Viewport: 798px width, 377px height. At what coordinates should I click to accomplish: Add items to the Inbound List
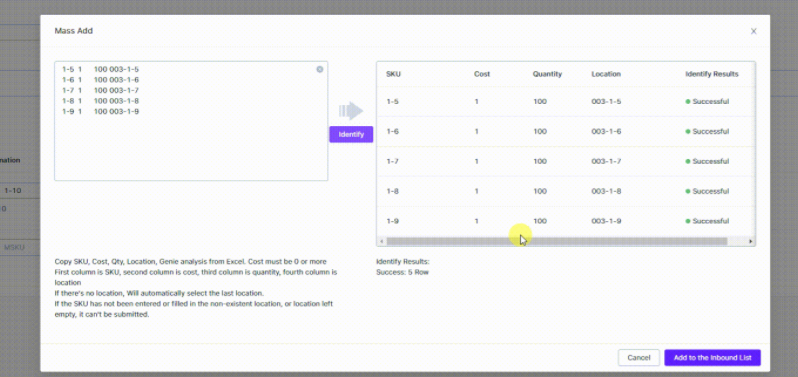[712, 358]
